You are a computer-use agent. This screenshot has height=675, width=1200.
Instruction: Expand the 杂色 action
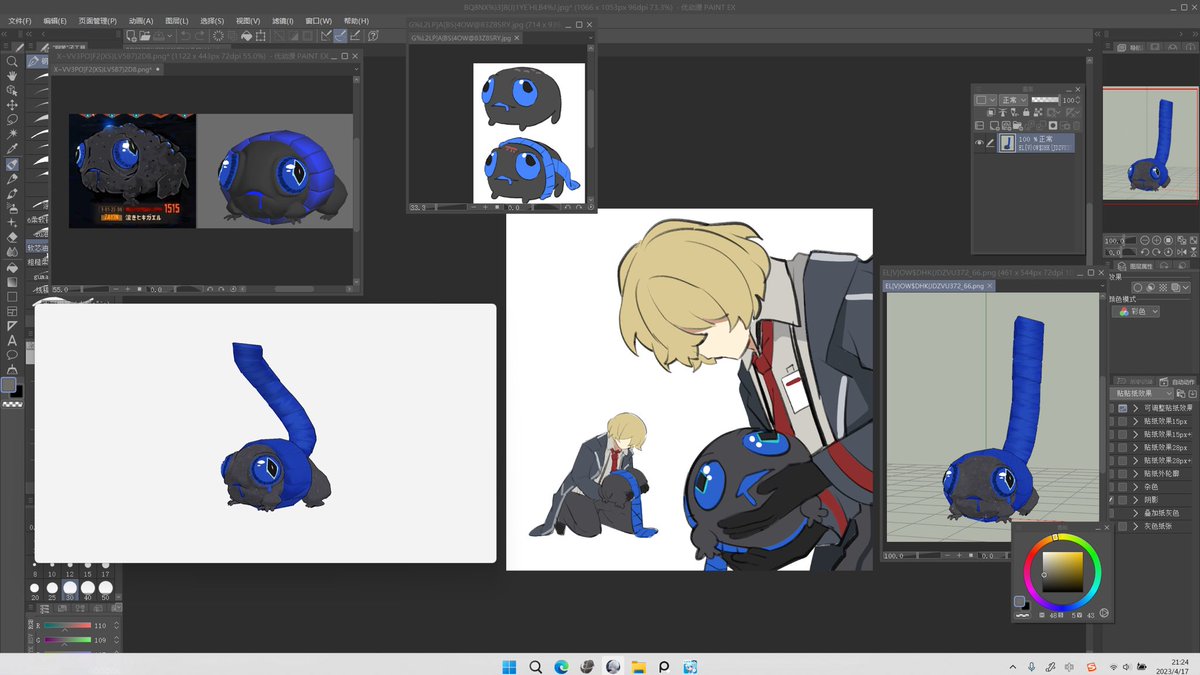1136,486
